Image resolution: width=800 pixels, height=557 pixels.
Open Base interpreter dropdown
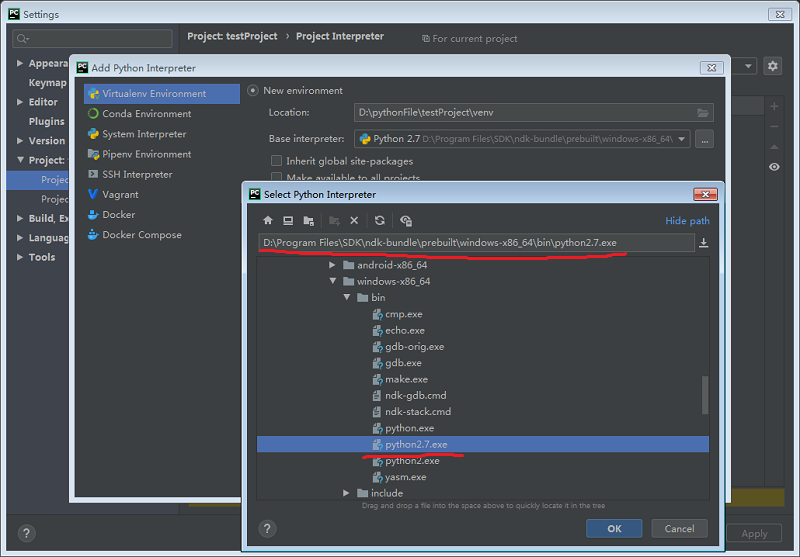tap(682, 139)
